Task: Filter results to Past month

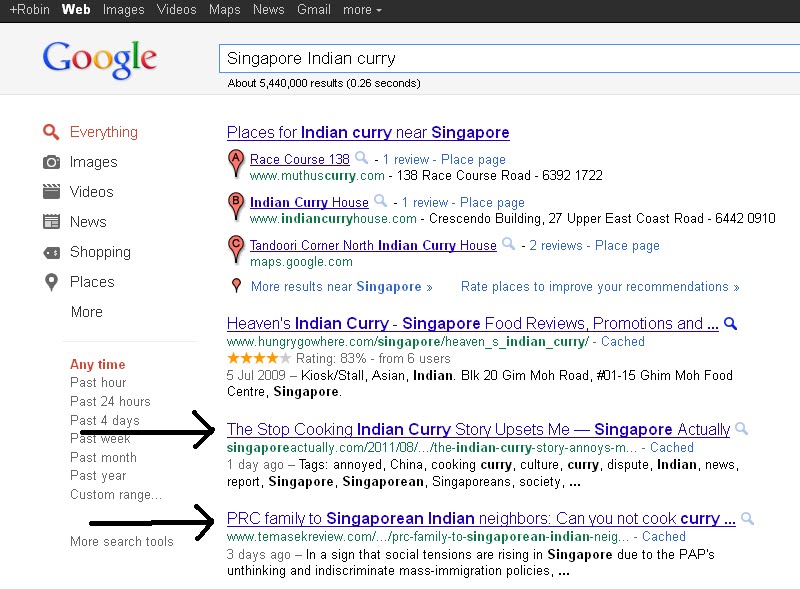Action: [x=103, y=457]
